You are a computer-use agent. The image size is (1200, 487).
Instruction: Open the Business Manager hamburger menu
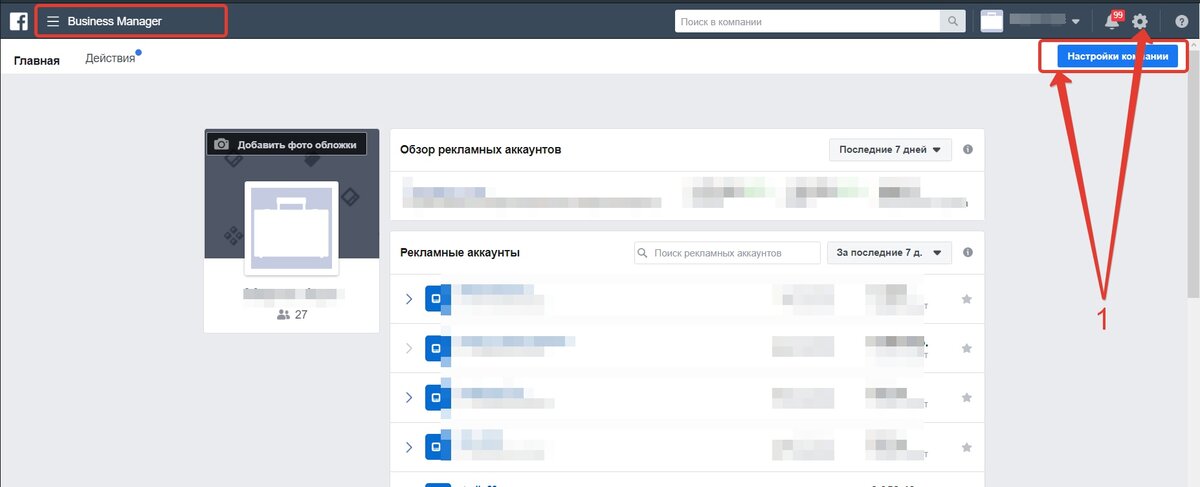pos(53,21)
